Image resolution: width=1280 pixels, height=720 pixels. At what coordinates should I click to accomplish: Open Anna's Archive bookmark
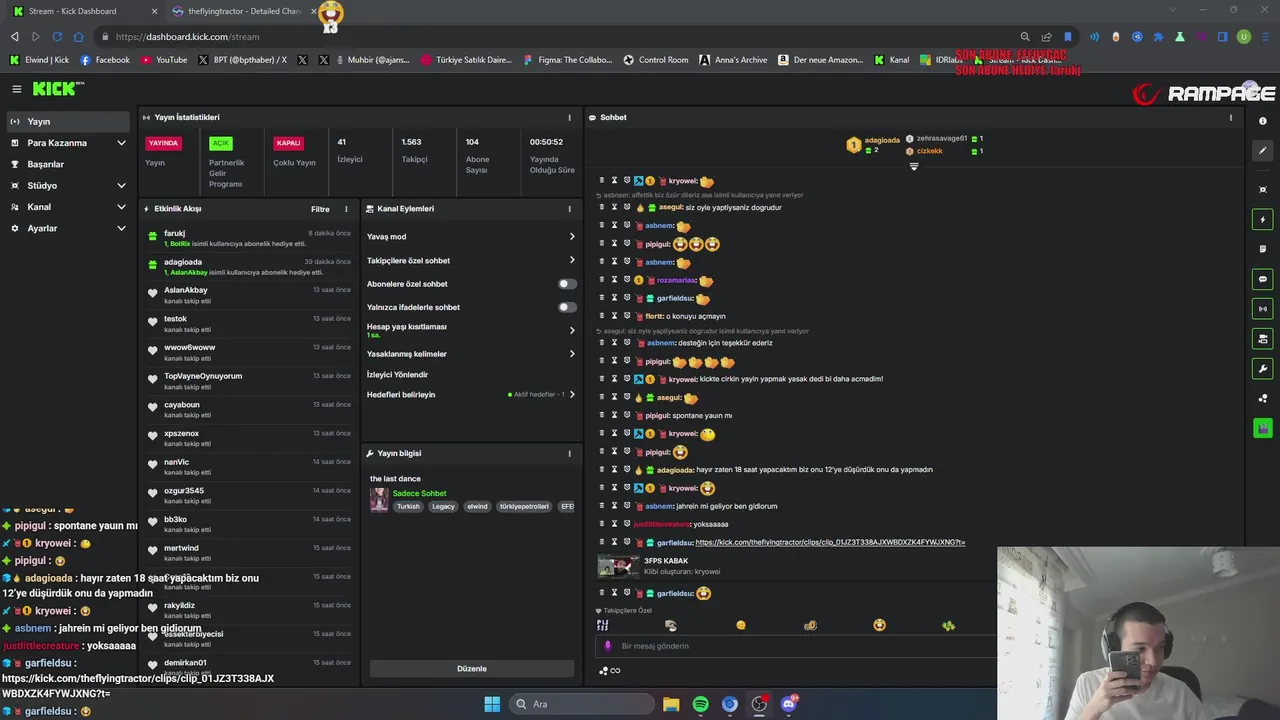coord(733,60)
